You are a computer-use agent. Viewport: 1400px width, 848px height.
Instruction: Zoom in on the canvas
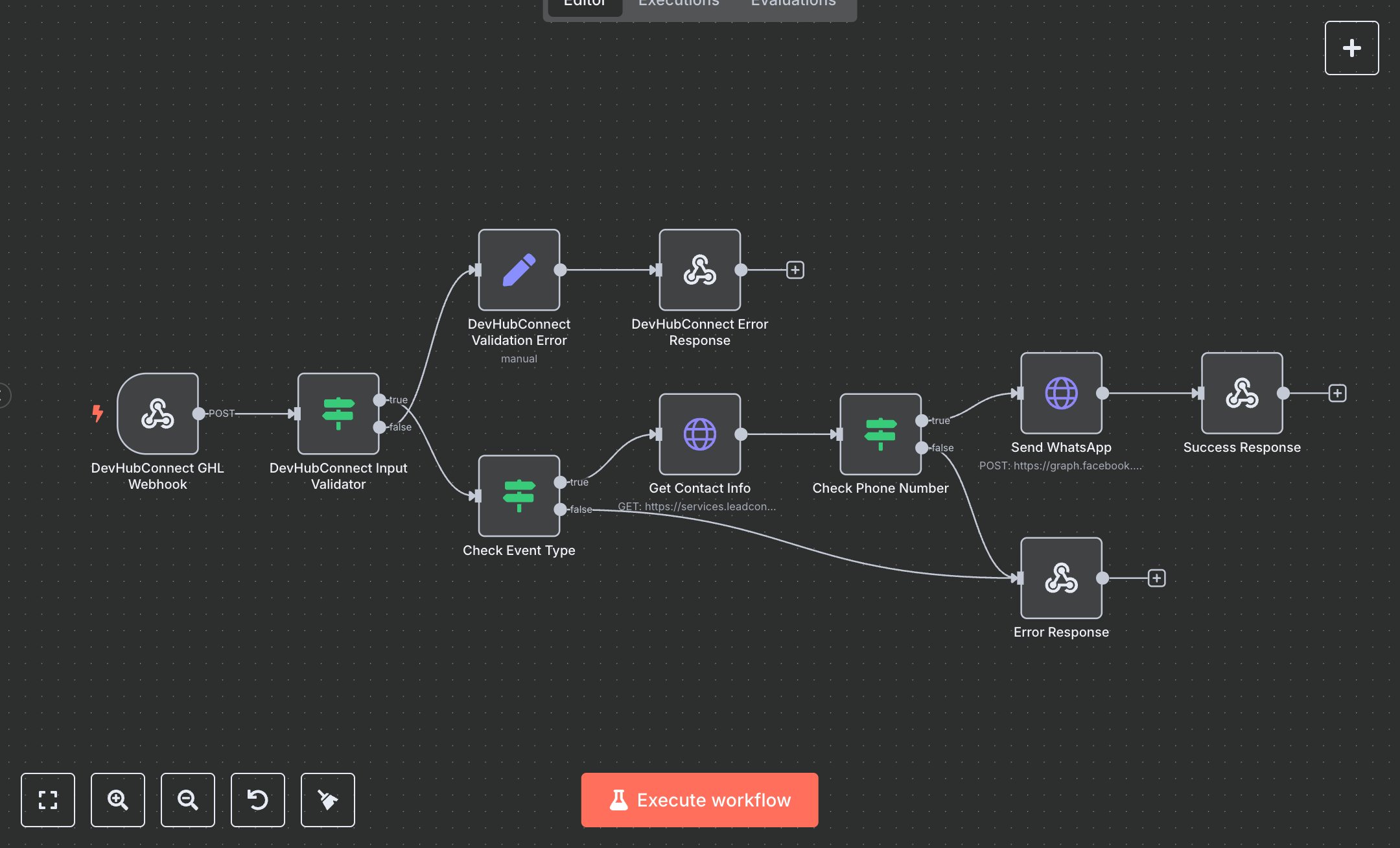point(118,799)
